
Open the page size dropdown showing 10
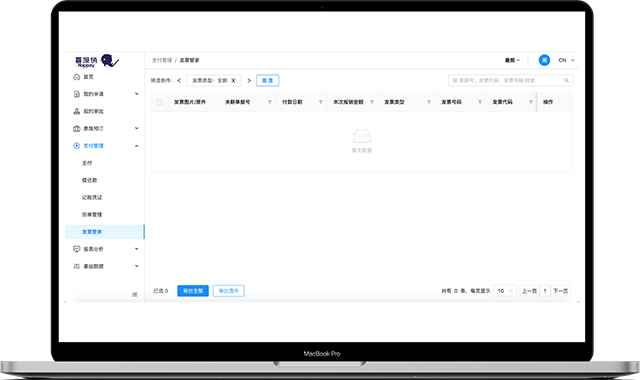(x=505, y=291)
